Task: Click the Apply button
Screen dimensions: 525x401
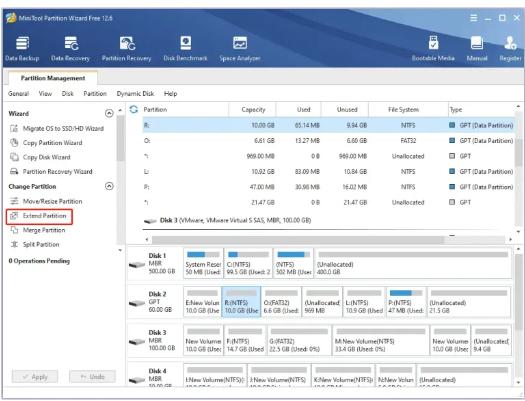Action: (35, 377)
